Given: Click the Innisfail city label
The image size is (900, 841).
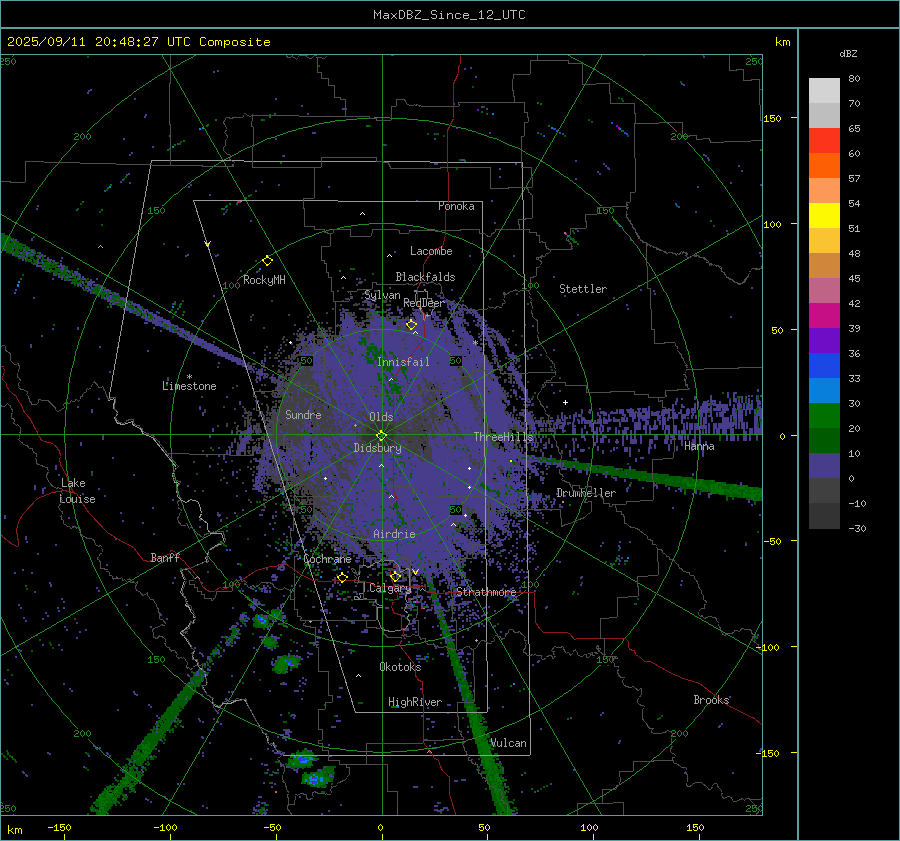Looking at the screenshot, I should pyautogui.click(x=403, y=362).
